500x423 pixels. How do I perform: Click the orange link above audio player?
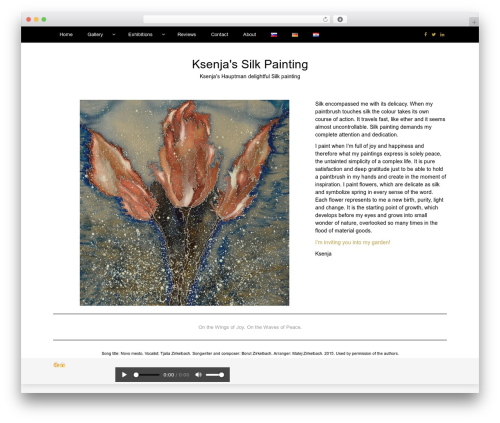[x=59, y=365]
